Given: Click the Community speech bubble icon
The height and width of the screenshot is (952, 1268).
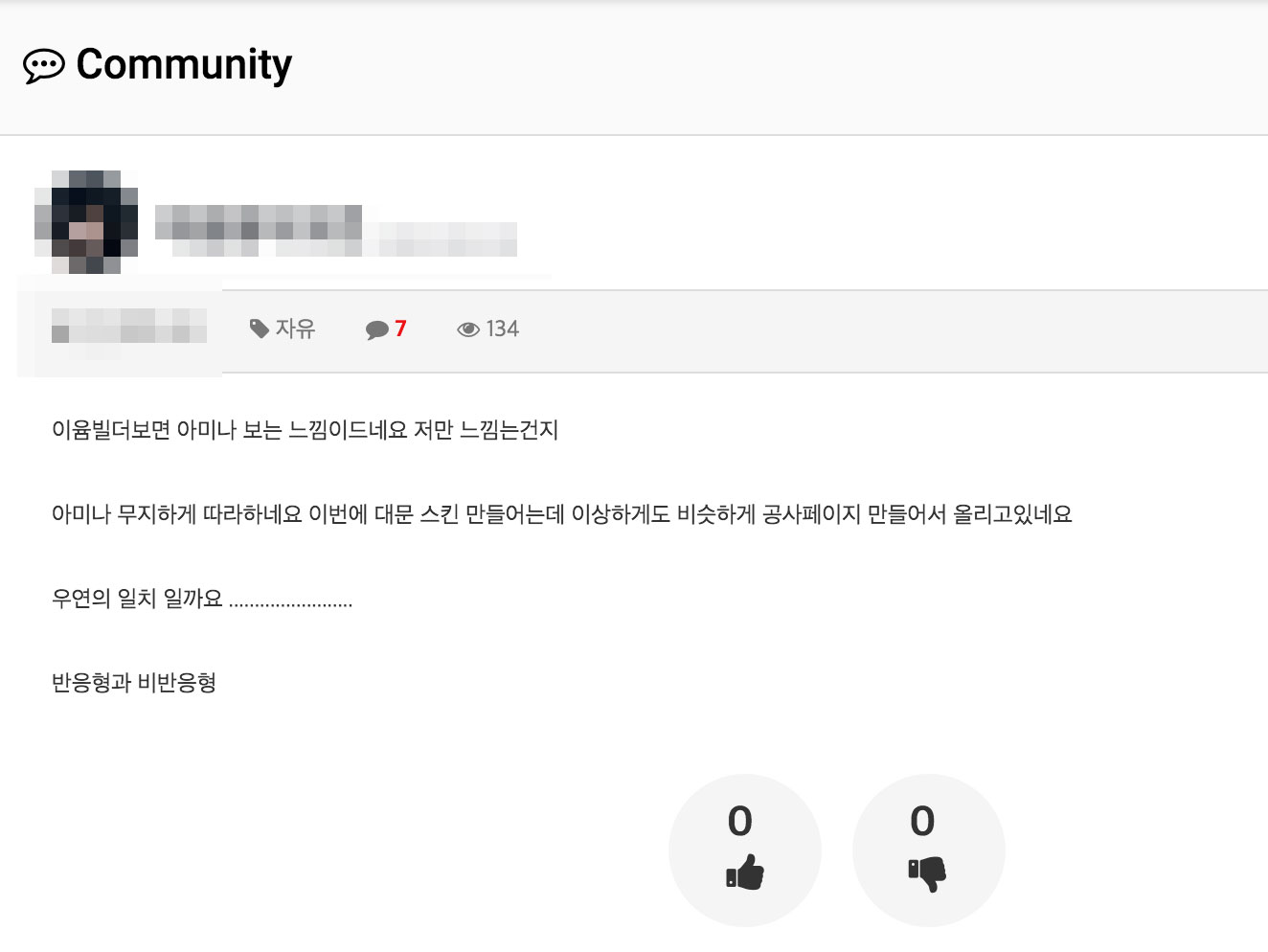Looking at the screenshot, I should 44,66.
